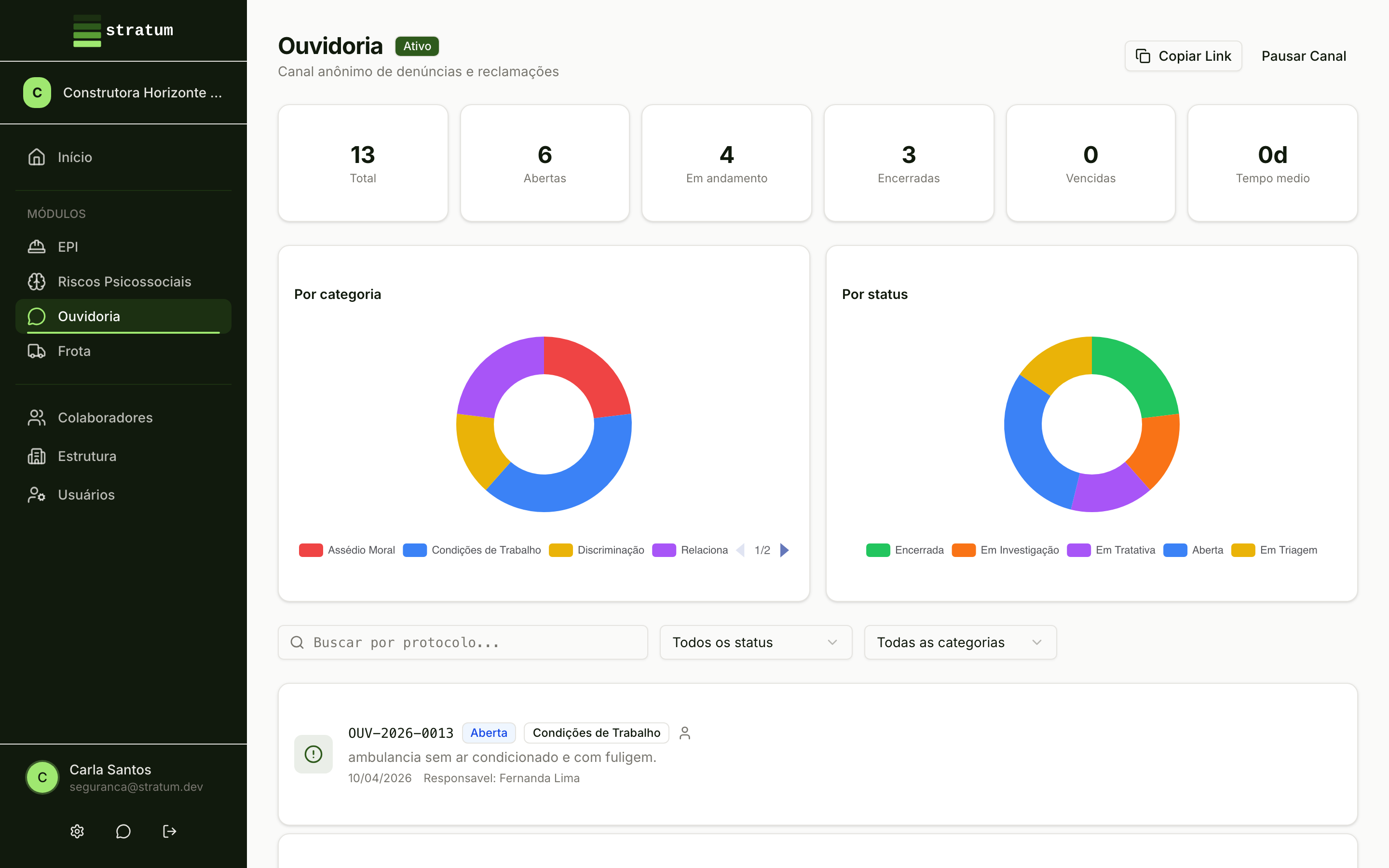This screenshot has width=1389, height=868.
Task: Toggle Condições de Trabalho legend swatch
Action: coord(415,550)
